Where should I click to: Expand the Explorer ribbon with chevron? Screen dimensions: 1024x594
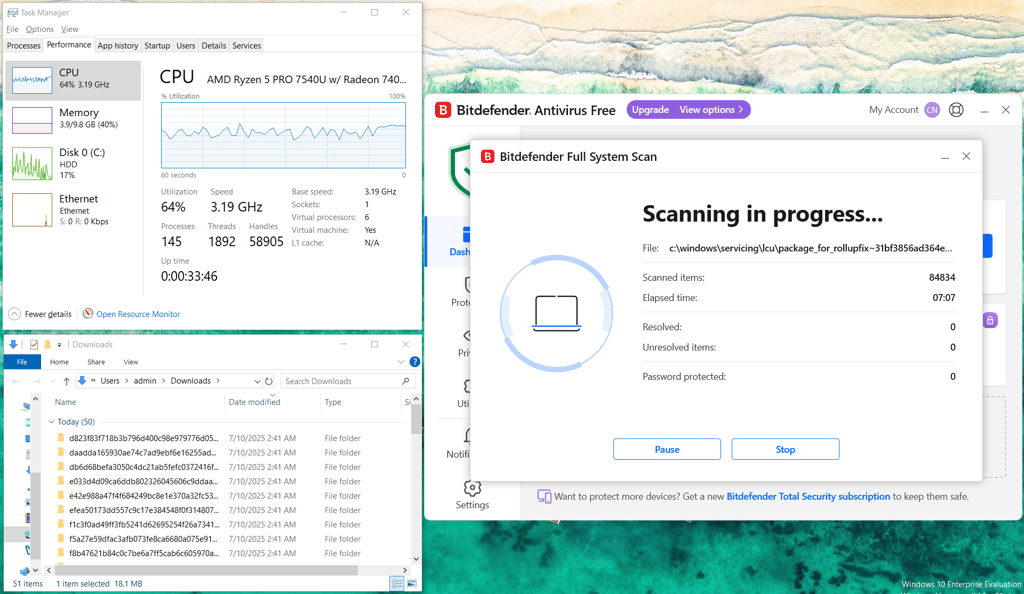401,362
